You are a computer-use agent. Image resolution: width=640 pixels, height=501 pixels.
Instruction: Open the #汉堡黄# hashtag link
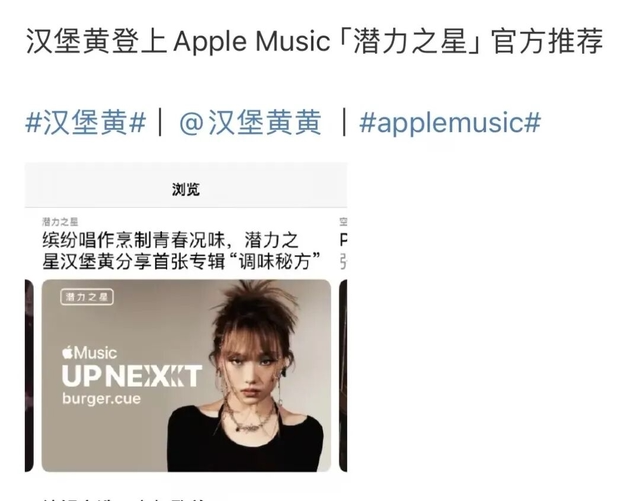pos(85,122)
